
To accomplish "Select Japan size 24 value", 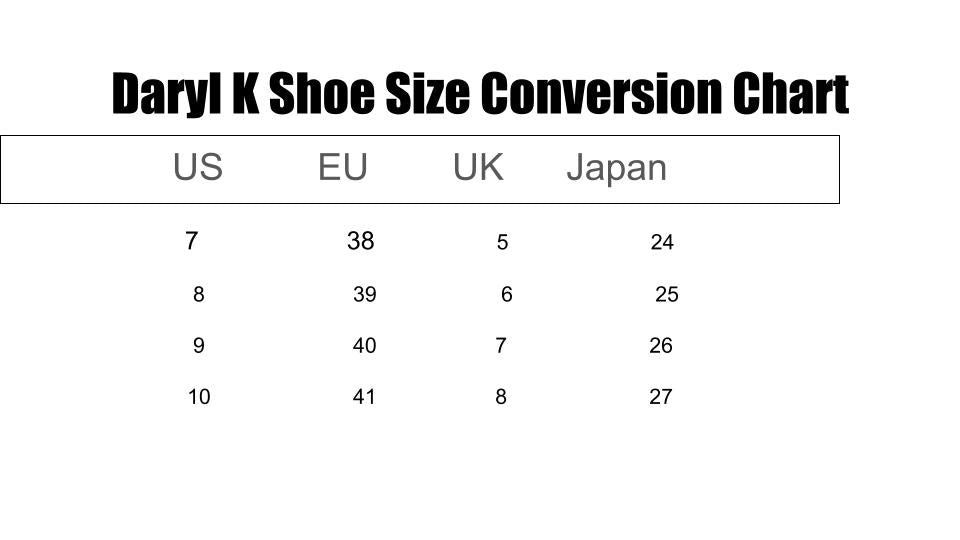I will point(662,242).
